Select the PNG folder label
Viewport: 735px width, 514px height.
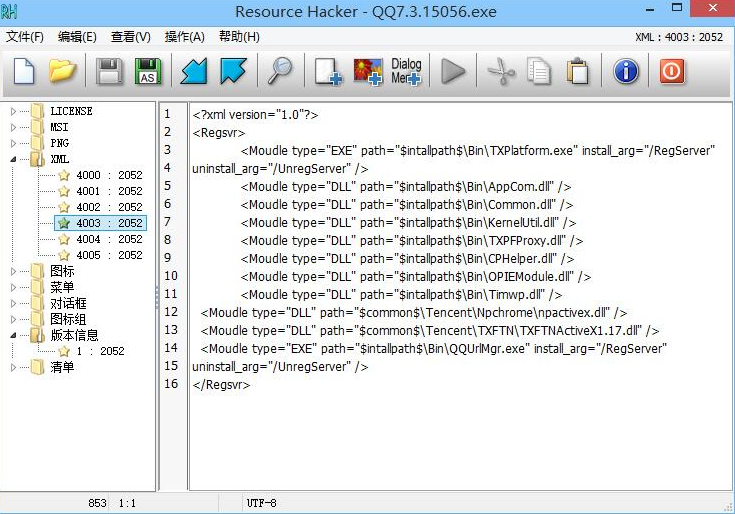point(60,143)
